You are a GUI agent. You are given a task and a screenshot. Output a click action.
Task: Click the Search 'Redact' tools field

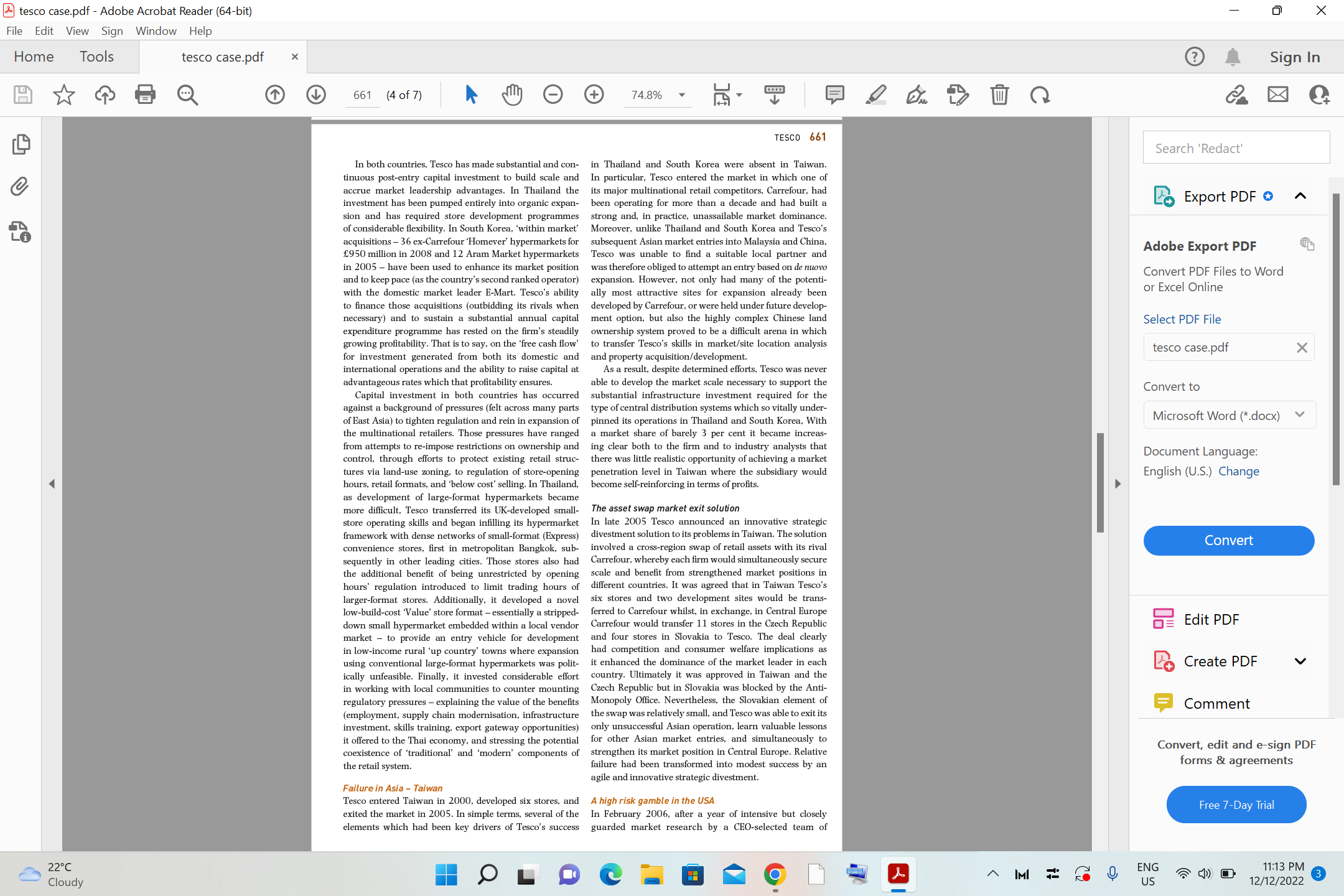click(1236, 147)
